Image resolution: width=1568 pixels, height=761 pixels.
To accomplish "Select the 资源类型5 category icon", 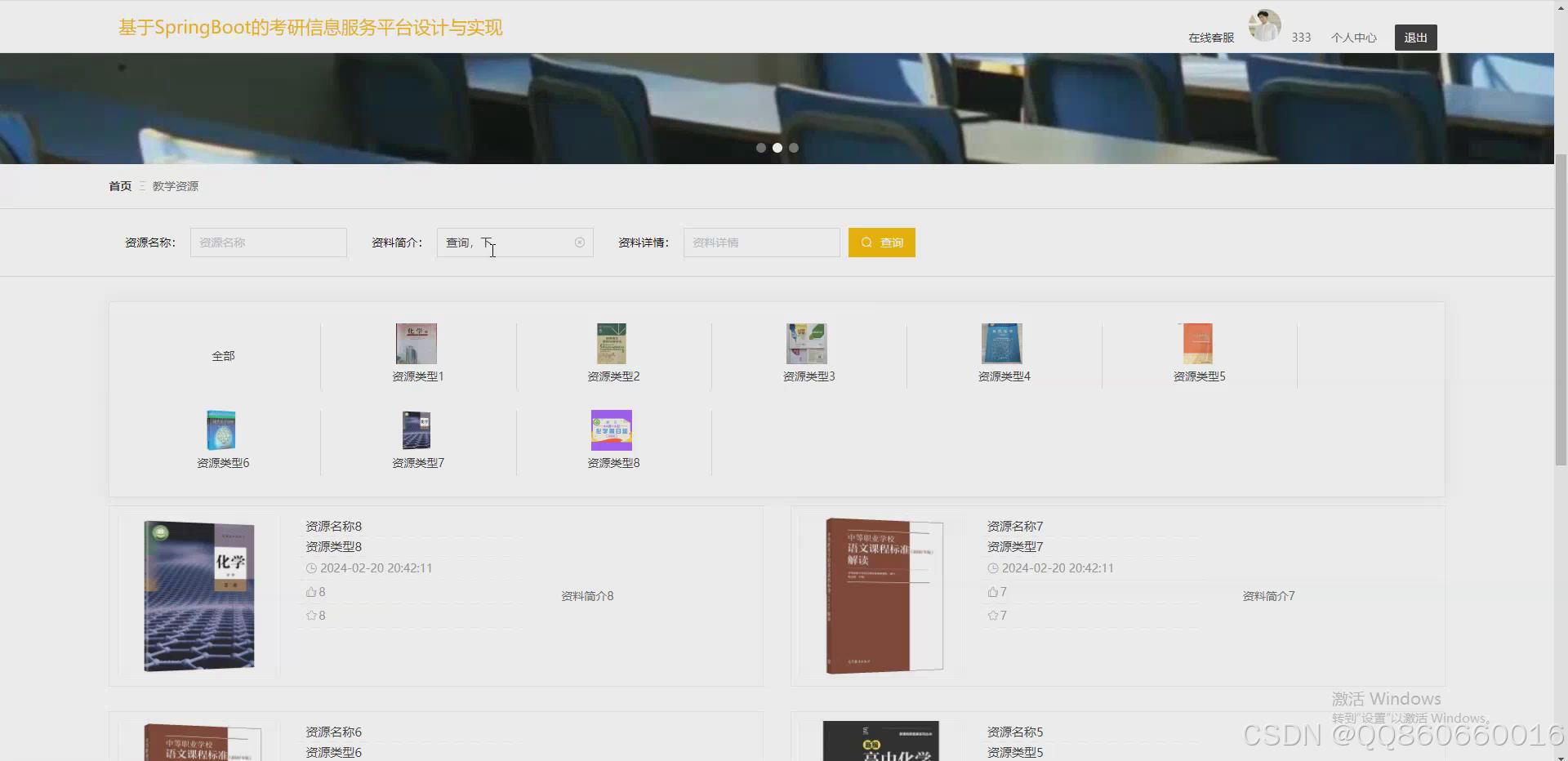I will coord(1198,344).
